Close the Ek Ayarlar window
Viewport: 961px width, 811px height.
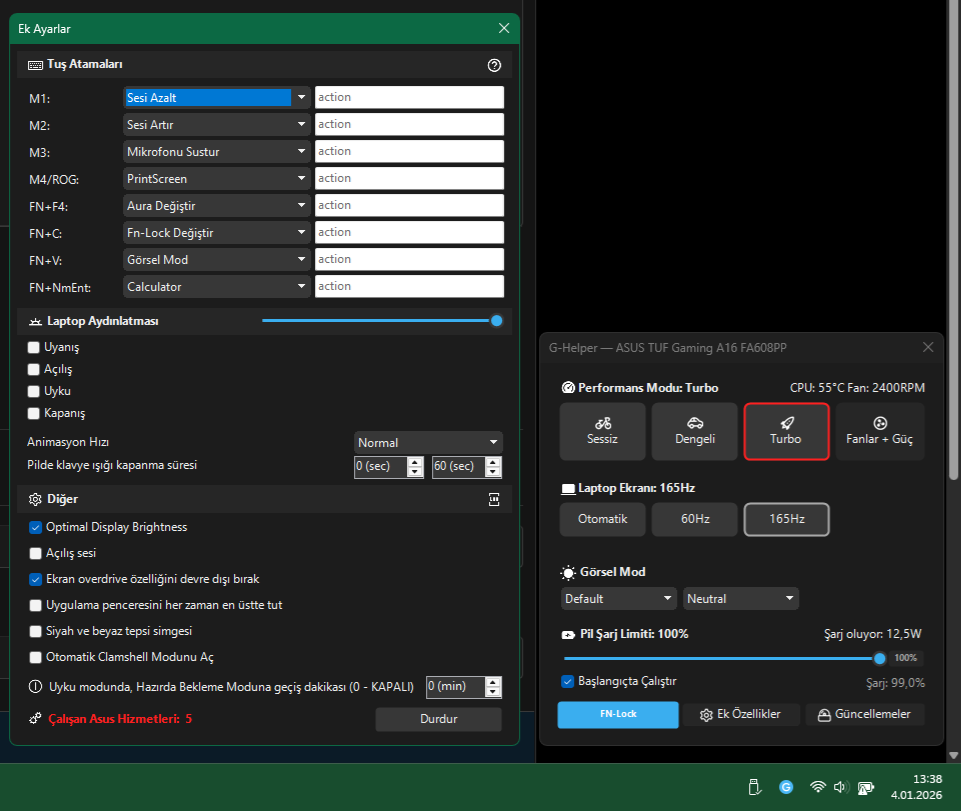click(x=504, y=28)
